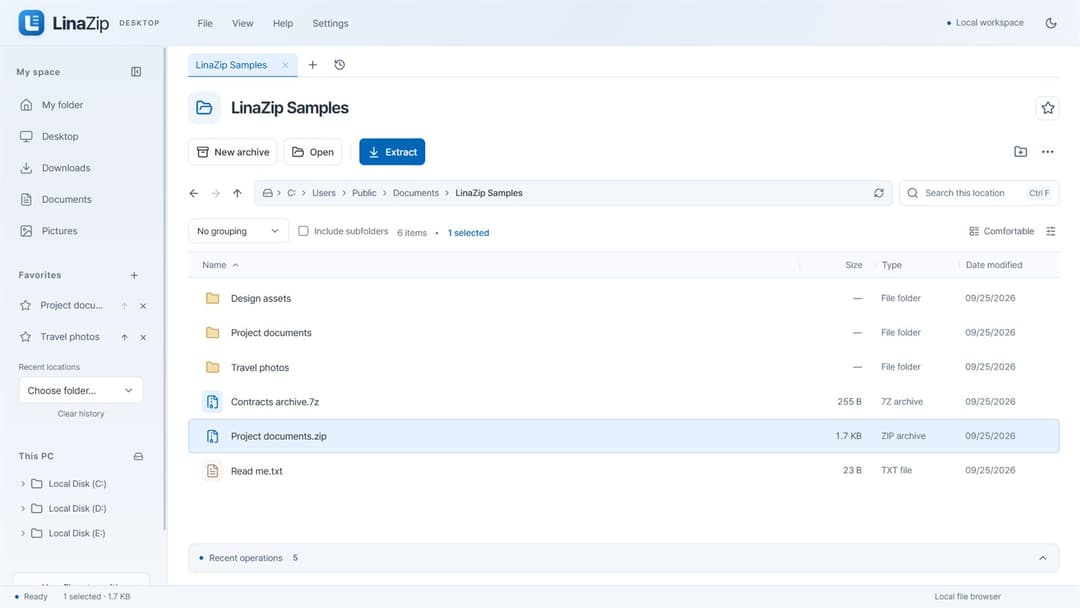Expand Local Disk (C:) tree node

[23, 484]
